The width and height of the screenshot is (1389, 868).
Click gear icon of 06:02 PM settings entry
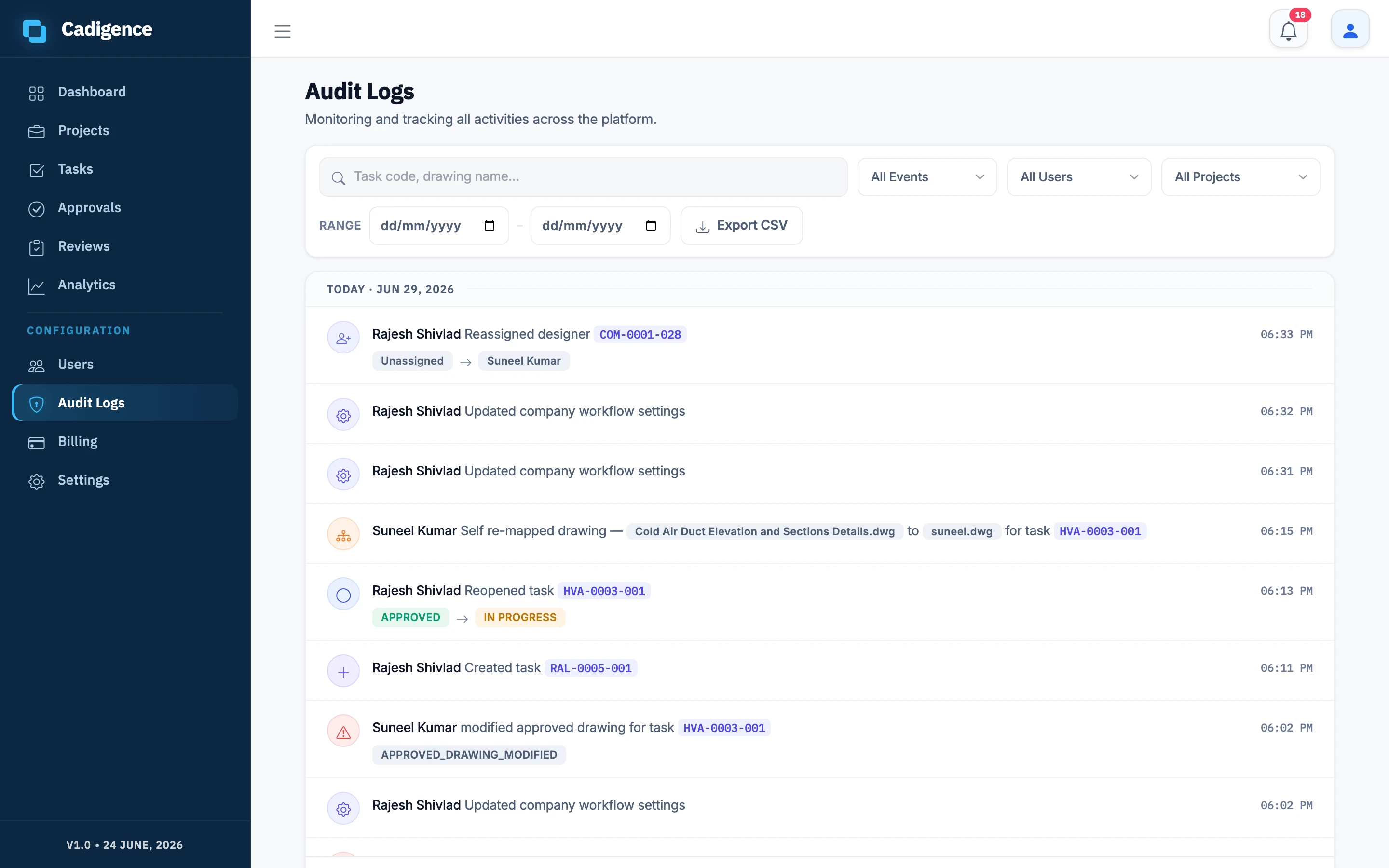coord(343,808)
